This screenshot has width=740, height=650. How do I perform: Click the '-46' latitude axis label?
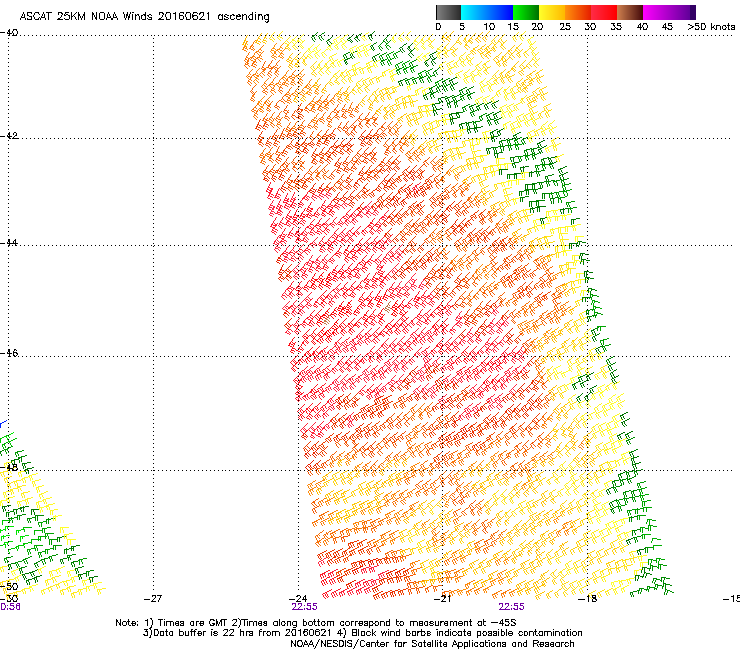(x=9, y=353)
